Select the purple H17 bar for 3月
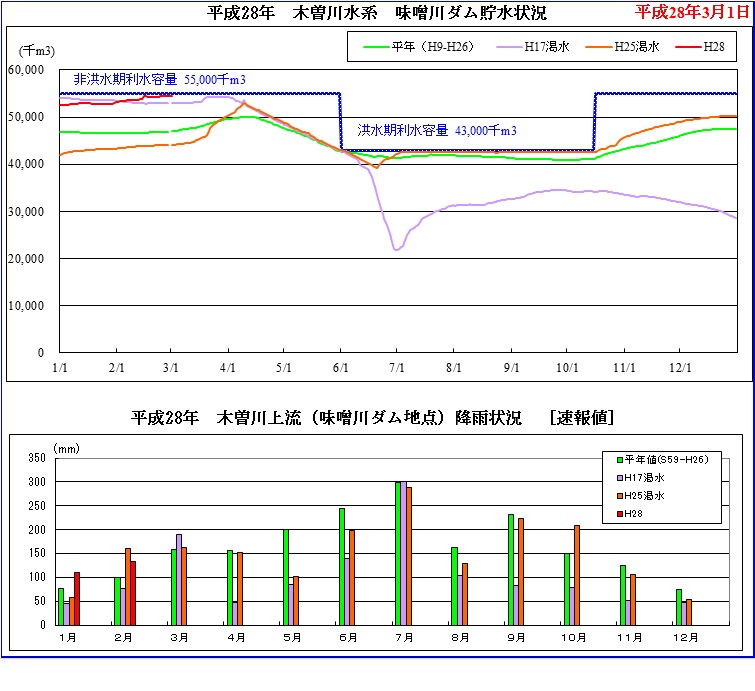The width and height of the screenshot is (755, 691). (x=179, y=578)
